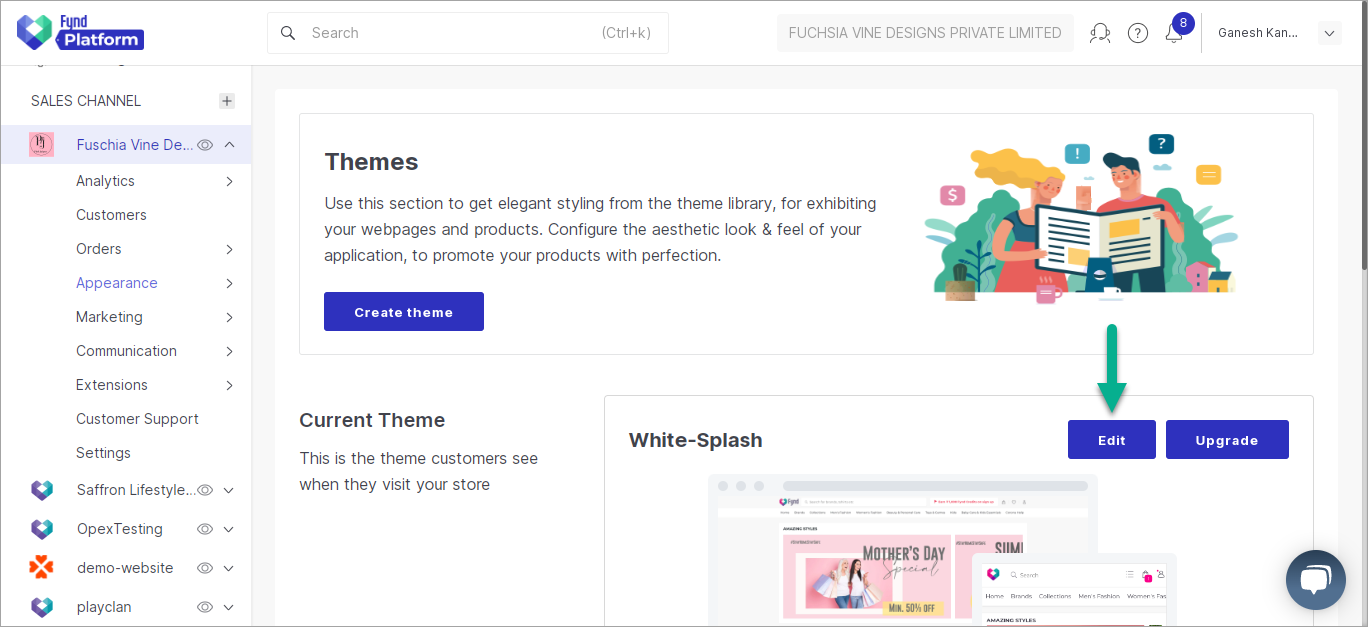Open the chat support bubble
This screenshot has height=627, width=1368.
(x=1316, y=580)
